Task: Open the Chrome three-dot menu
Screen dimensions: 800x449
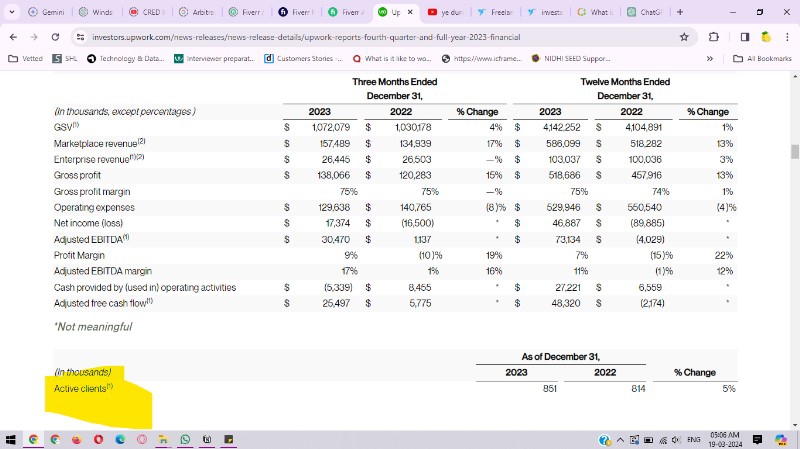Action: coord(787,37)
